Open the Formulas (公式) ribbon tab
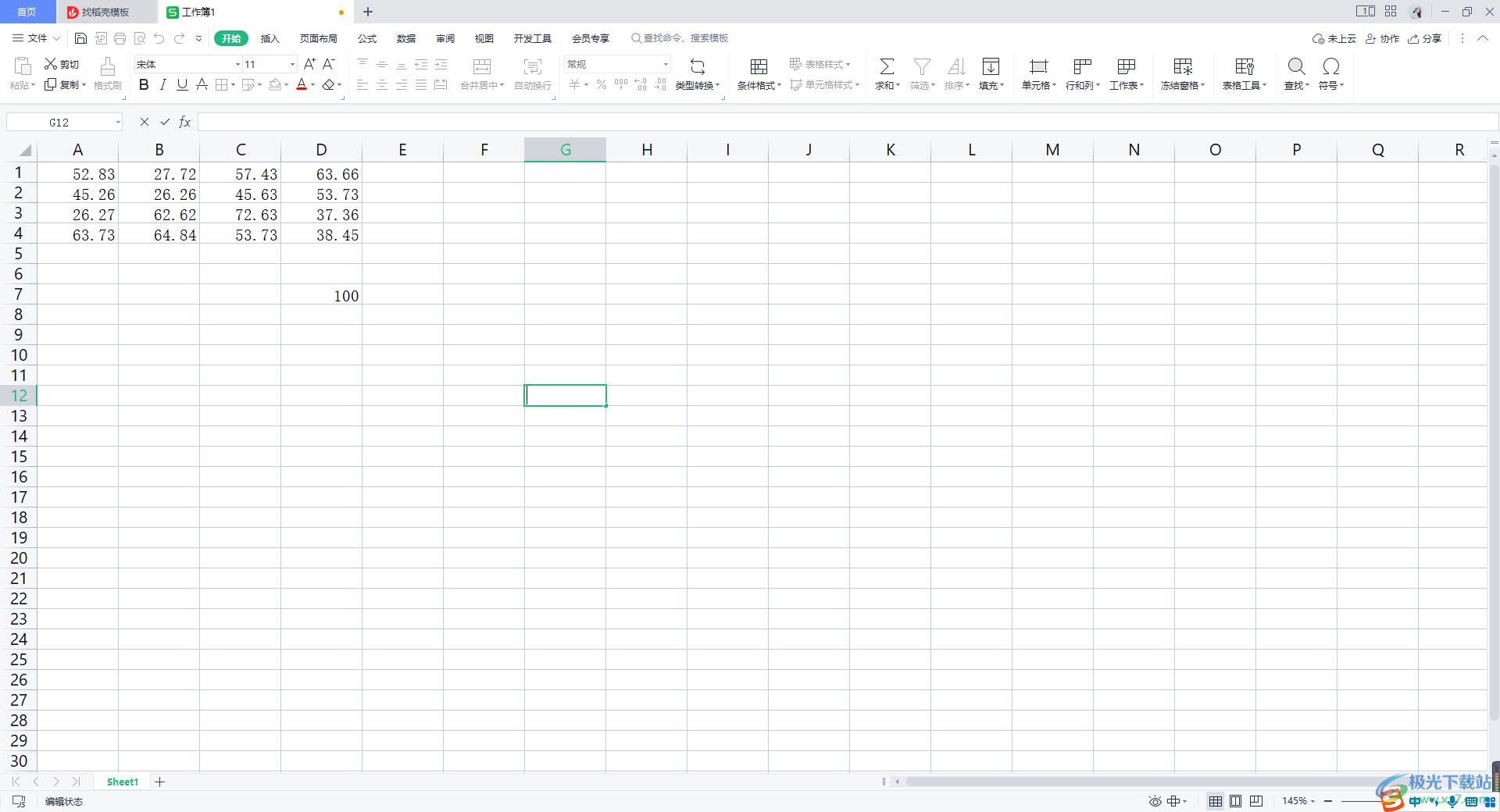This screenshot has height=812, width=1500. pyautogui.click(x=367, y=38)
